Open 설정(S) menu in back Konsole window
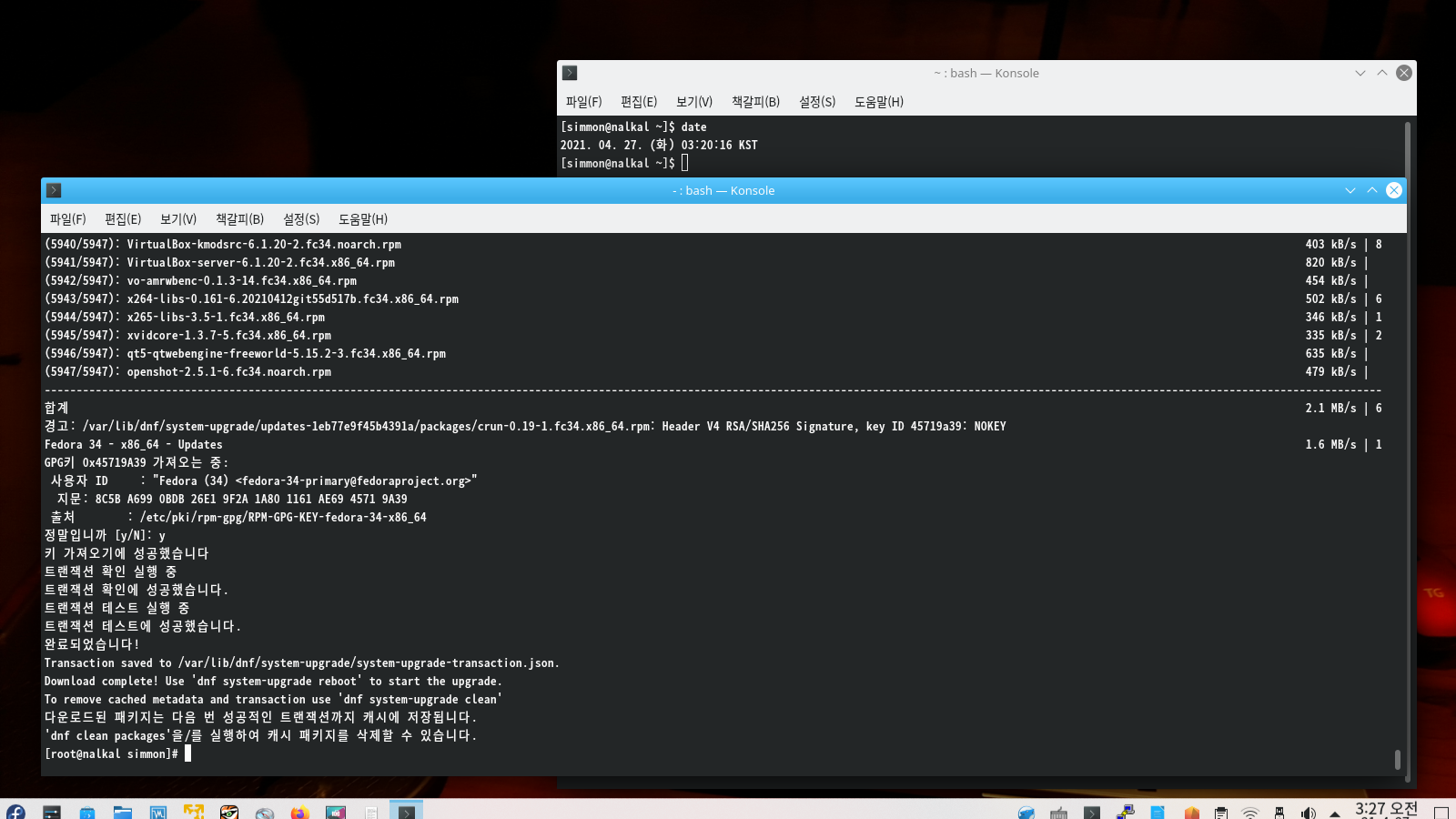 click(817, 102)
